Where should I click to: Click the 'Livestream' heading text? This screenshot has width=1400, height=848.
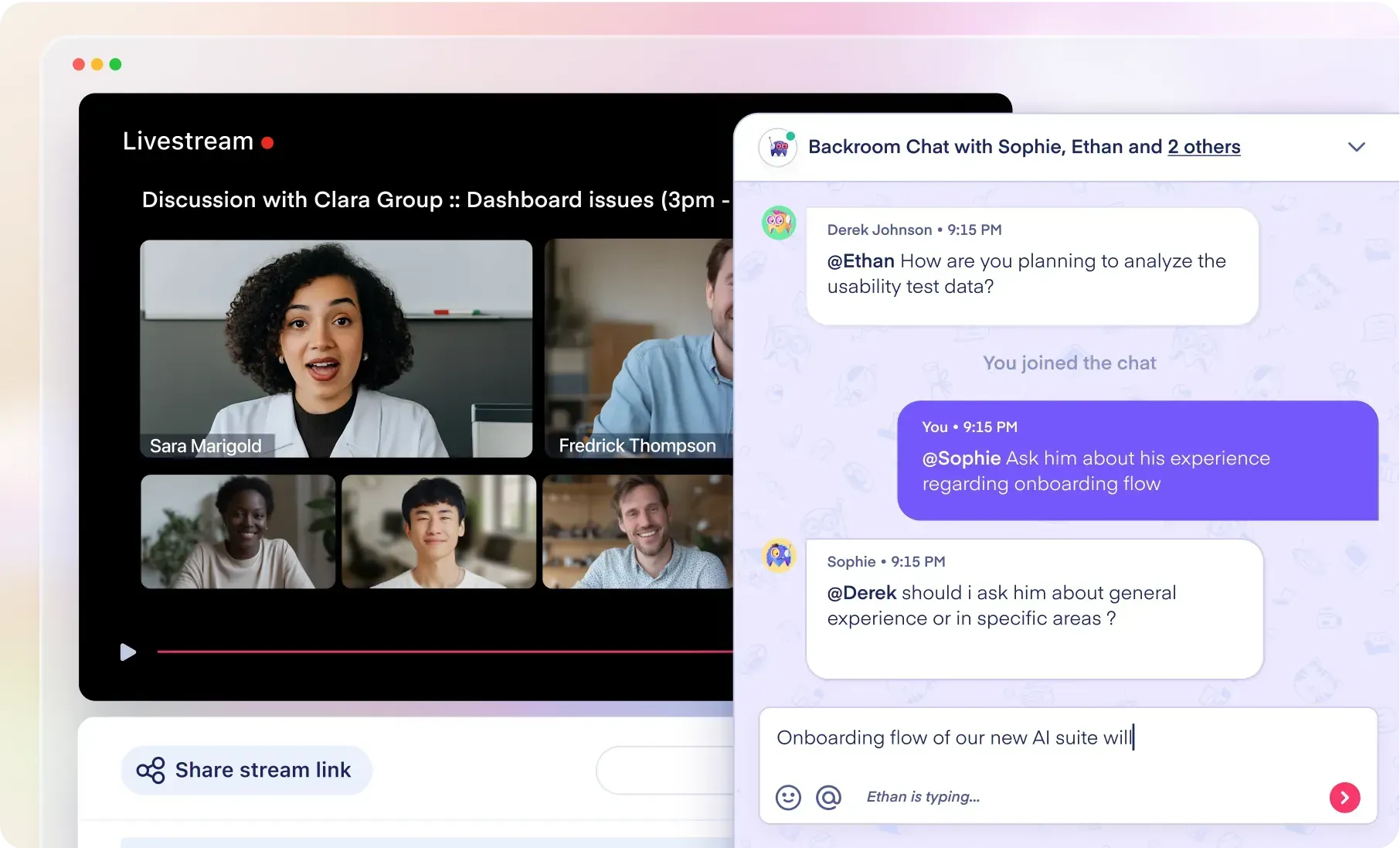pos(188,141)
